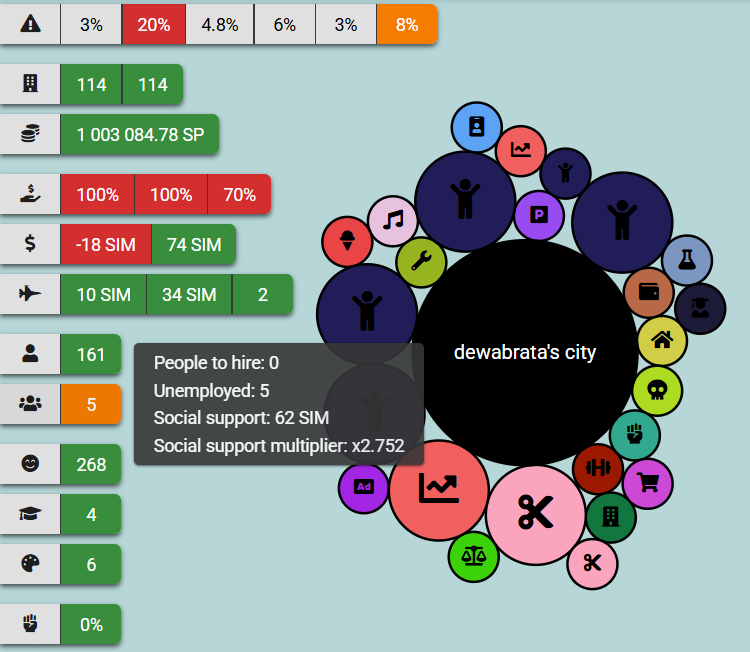Click the 10 SIM travel value
The width and height of the screenshot is (750, 652).
point(103,294)
